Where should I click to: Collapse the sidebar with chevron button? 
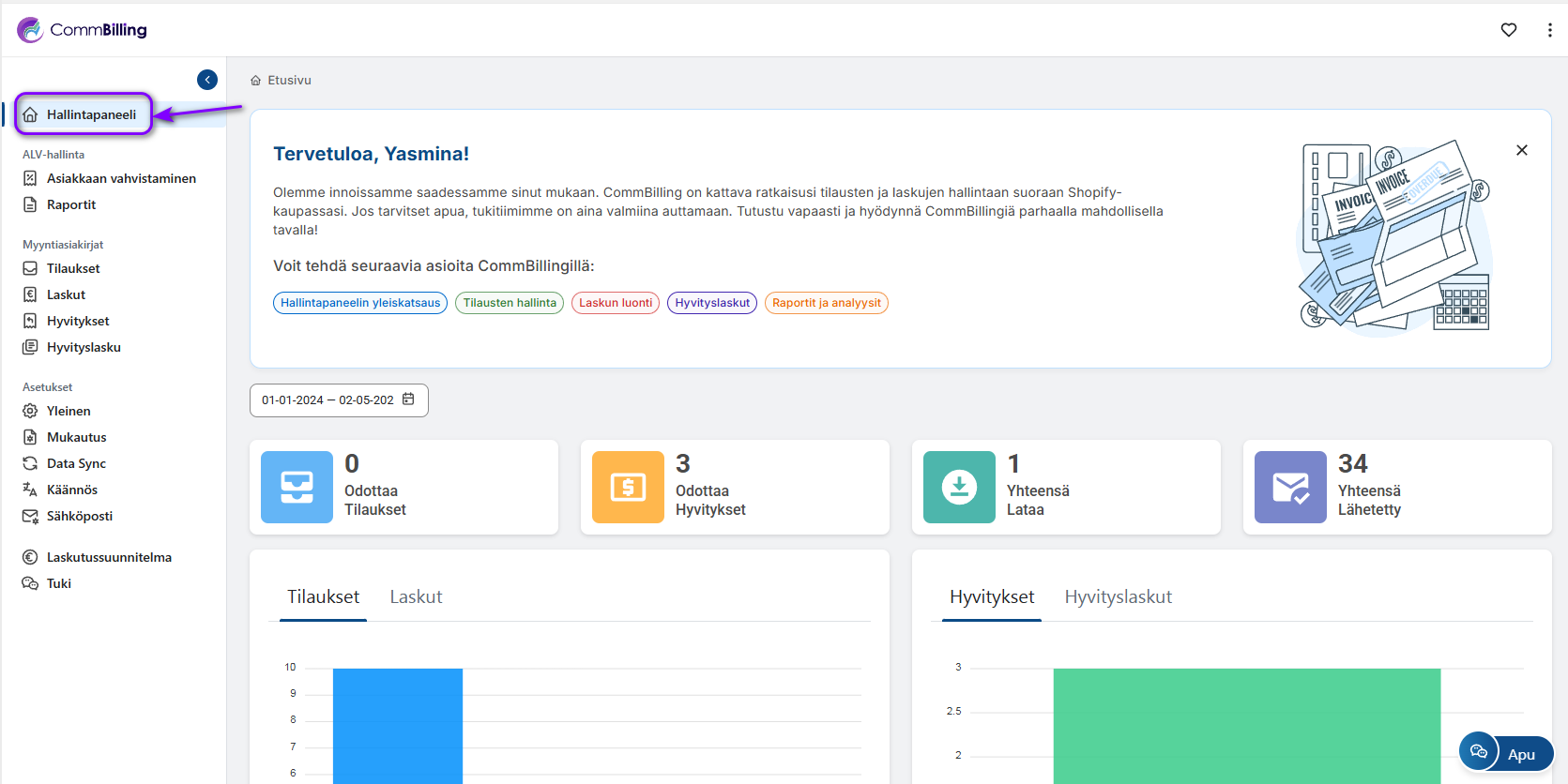tap(207, 80)
